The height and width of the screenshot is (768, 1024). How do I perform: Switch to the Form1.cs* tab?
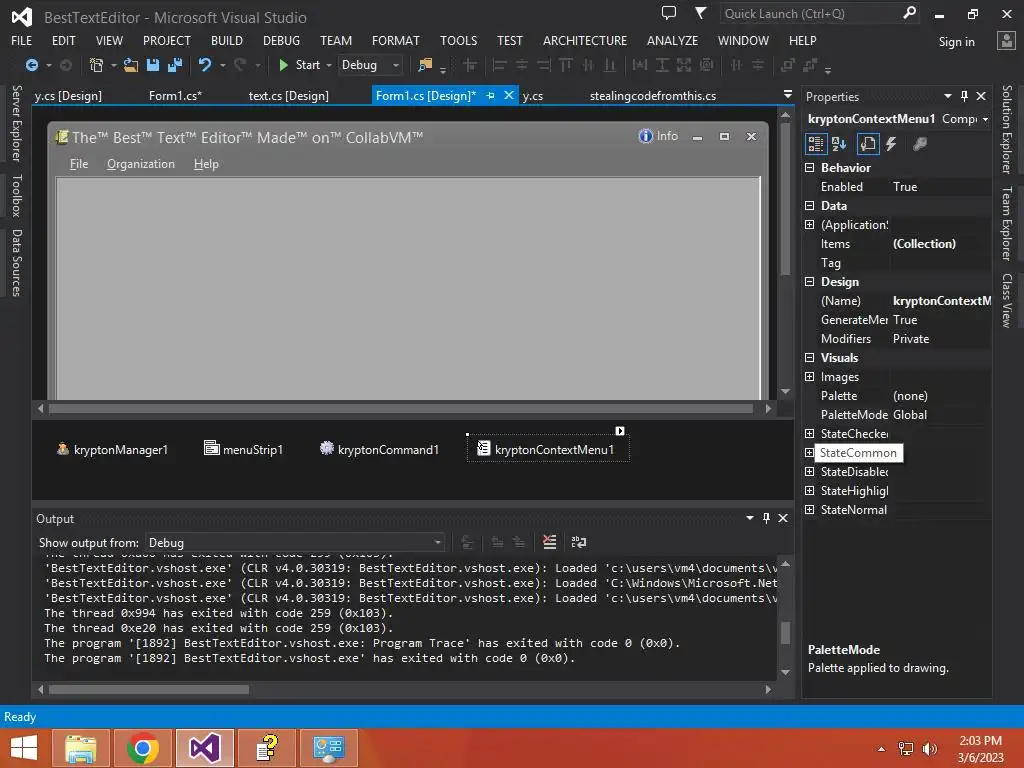175,95
